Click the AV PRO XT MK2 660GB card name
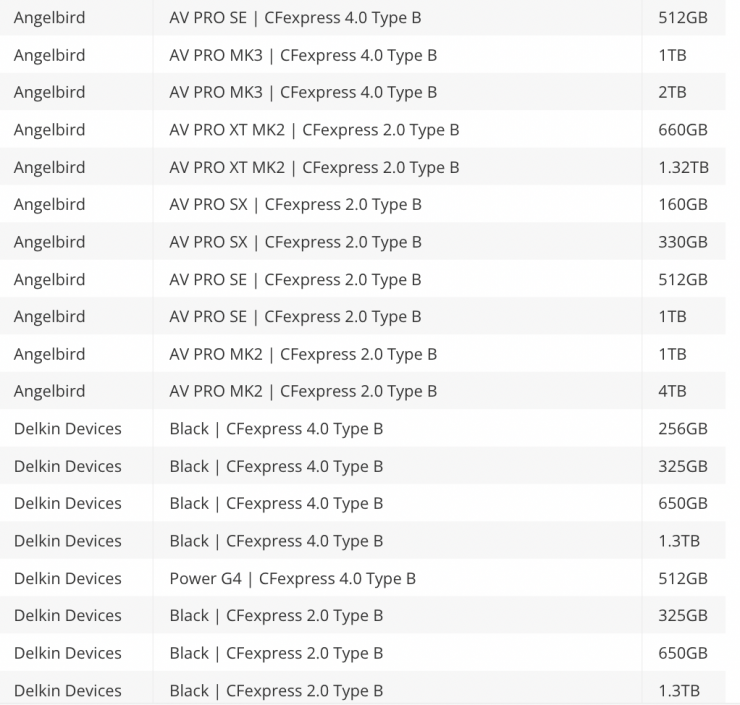The image size is (740, 705). click(314, 130)
